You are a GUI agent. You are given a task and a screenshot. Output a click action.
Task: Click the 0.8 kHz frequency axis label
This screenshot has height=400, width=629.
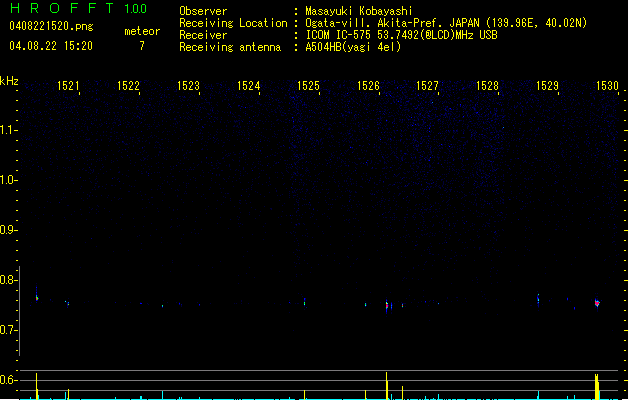8,280
